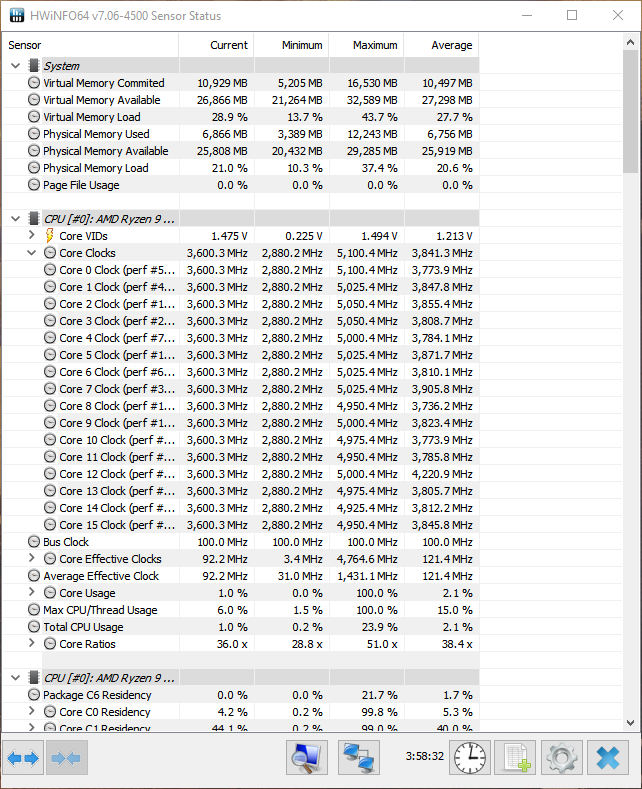This screenshot has height=789, width=642.
Task: Expand the Core VIDs row
Action: (x=32, y=236)
